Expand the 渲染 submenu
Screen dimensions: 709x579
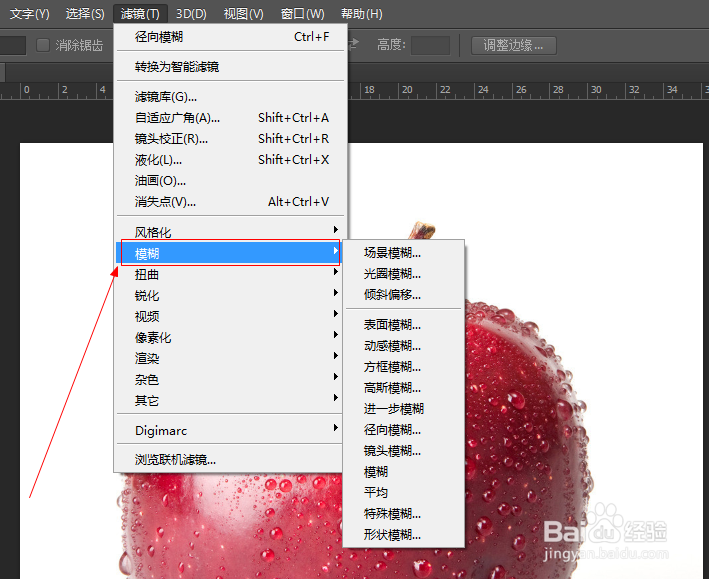tap(229, 358)
